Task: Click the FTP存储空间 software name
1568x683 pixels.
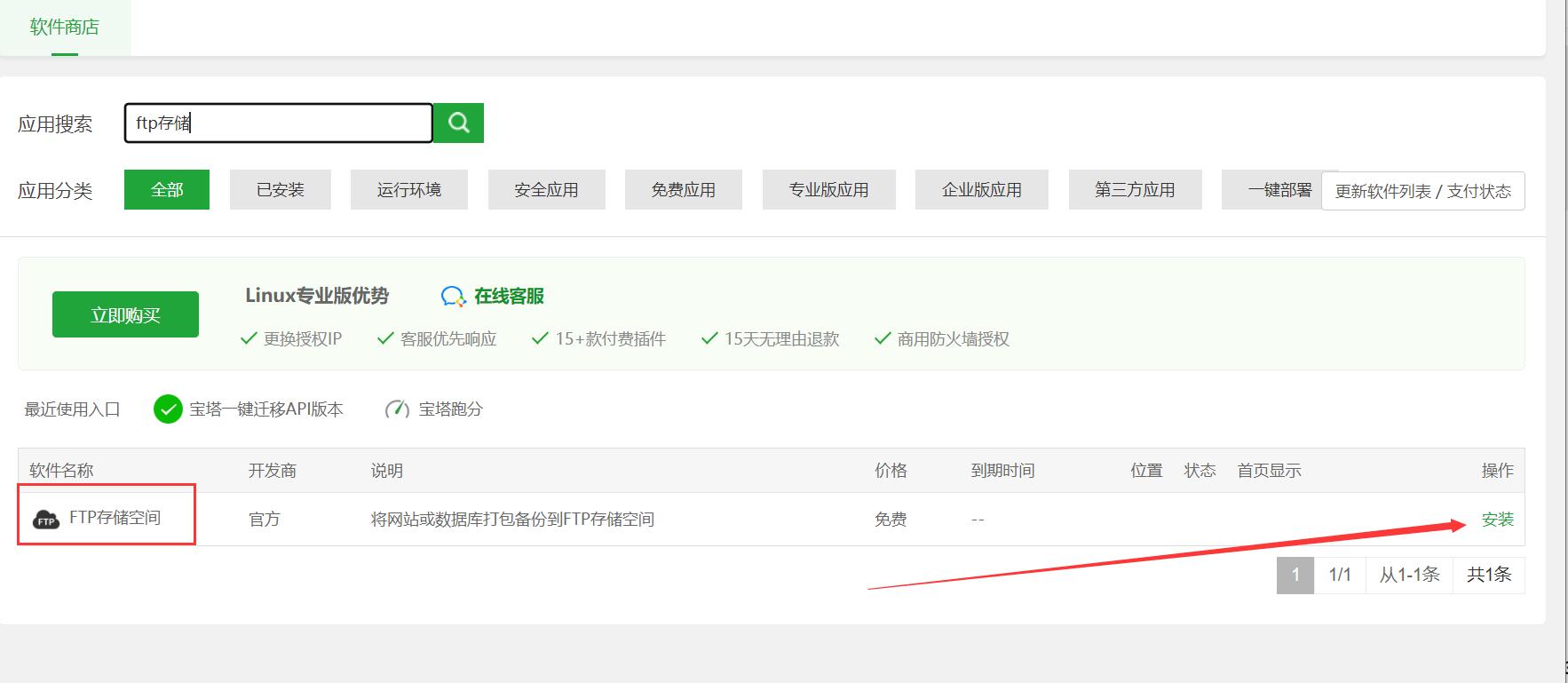Action: pyautogui.click(x=115, y=518)
